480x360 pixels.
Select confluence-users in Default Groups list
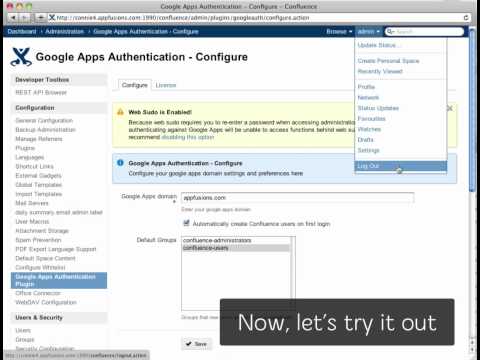[x=236, y=248]
